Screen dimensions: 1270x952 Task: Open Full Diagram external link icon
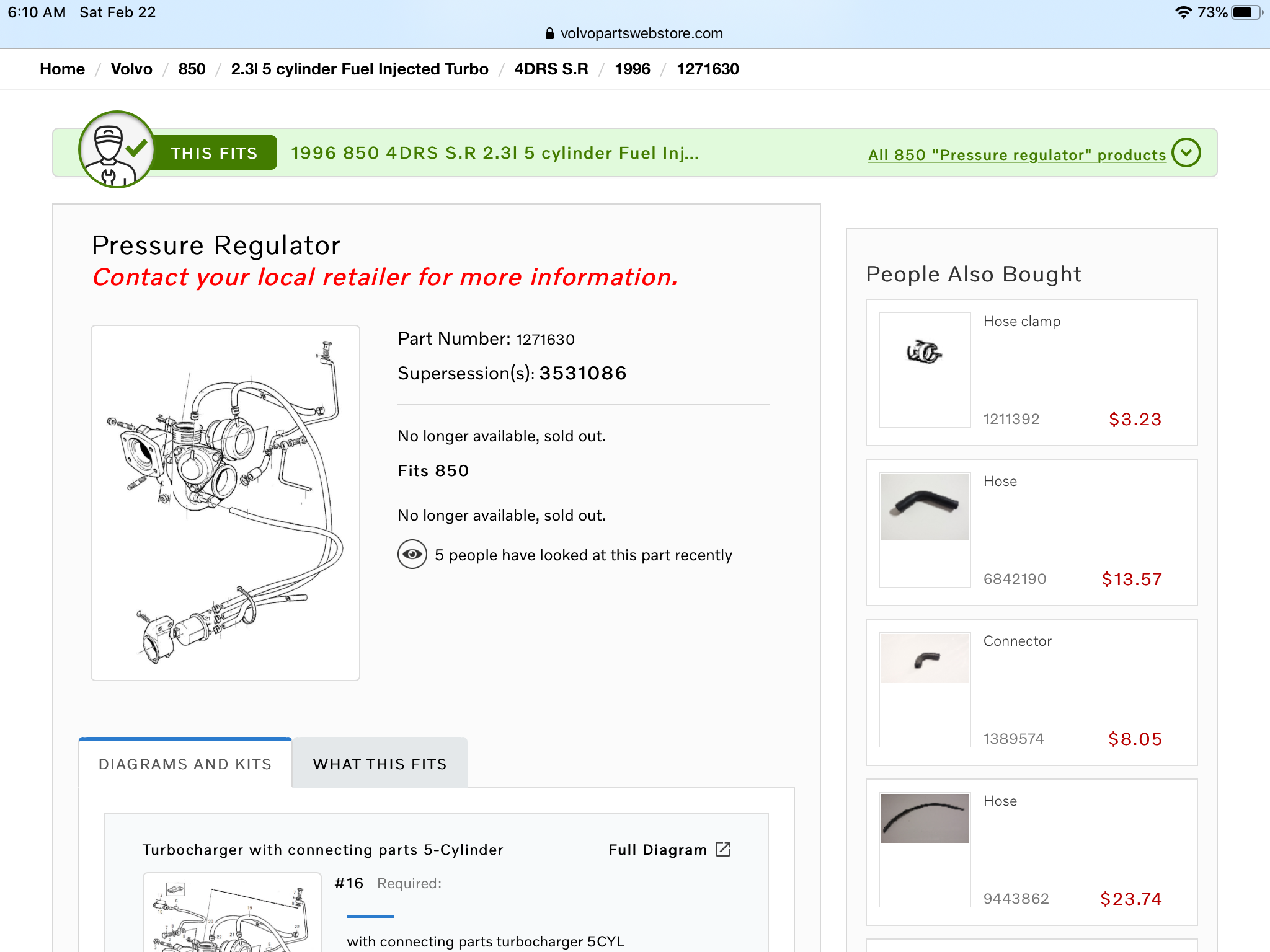pyautogui.click(x=723, y=849)
